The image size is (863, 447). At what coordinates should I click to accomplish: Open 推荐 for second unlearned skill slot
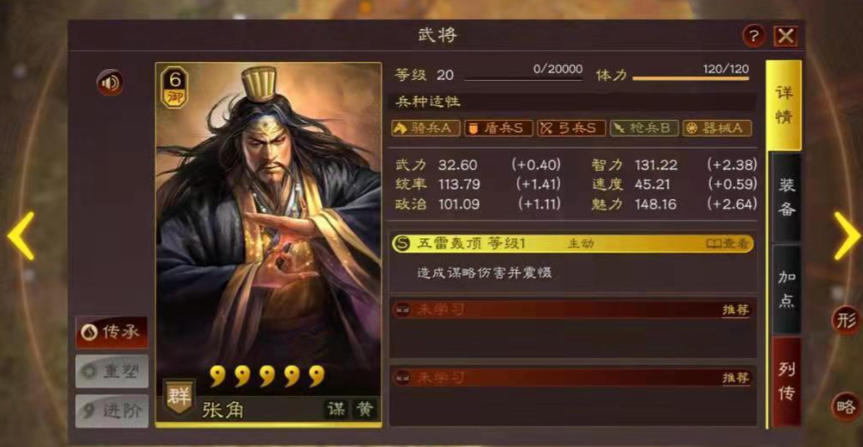(x=736, y=378)
